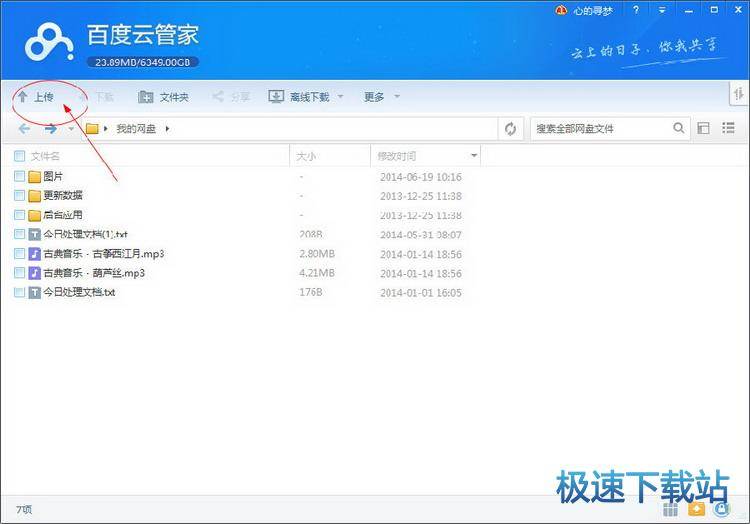Click the 今日处理文档.txt file icon
Viewport: 750px width, 524px height.
(x=34, y=292)
